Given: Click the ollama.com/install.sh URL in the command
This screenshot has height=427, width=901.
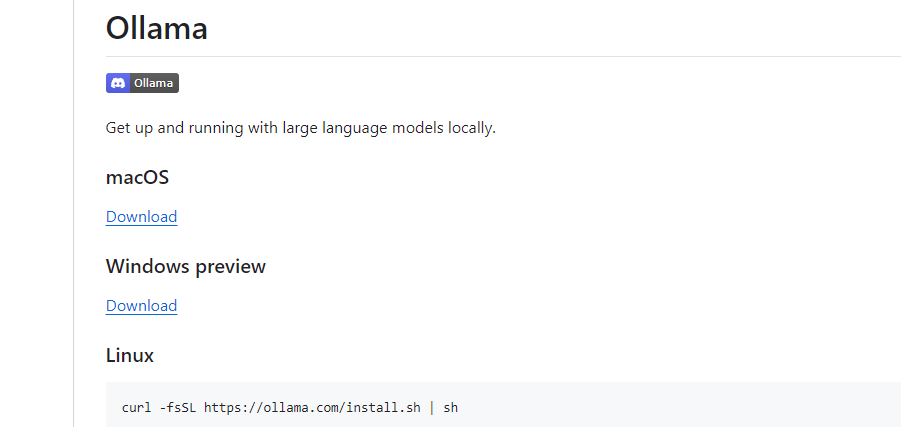Looking at the screenshot, I should [x=312, y=408].
